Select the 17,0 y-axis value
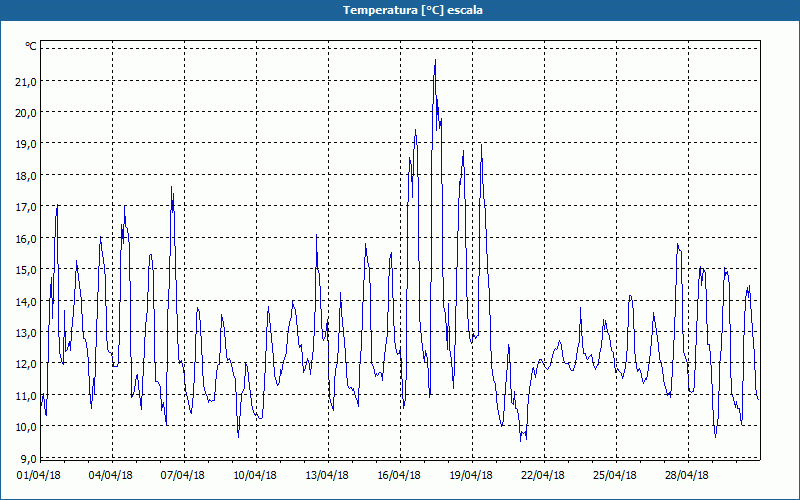Screen dimensions: 800x500 tap(26, 207)
